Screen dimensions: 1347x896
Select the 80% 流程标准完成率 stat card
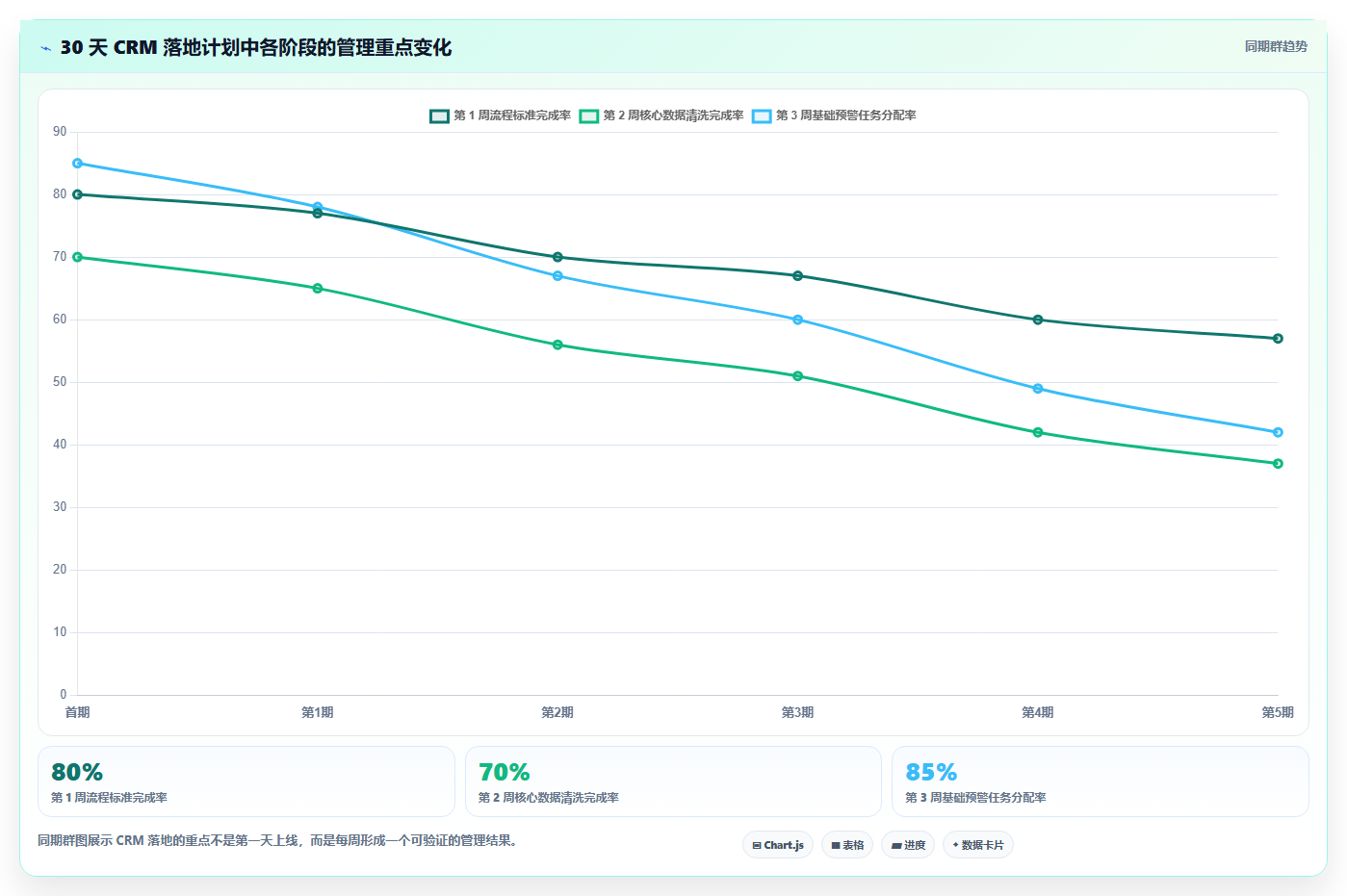click(x=246, y=781)
